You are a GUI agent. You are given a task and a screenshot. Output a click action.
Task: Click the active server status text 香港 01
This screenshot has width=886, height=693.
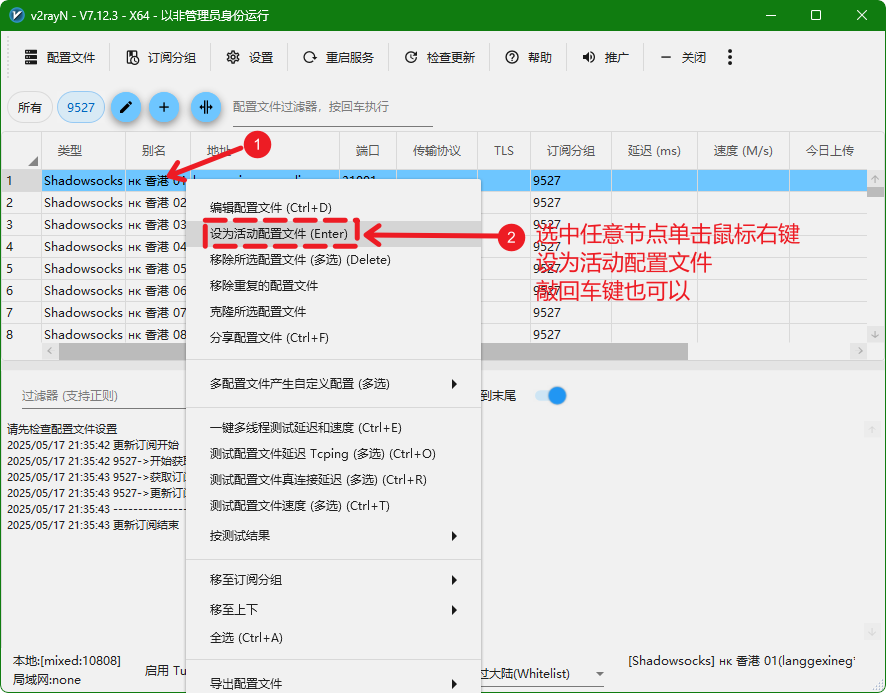tap(741, 661)
